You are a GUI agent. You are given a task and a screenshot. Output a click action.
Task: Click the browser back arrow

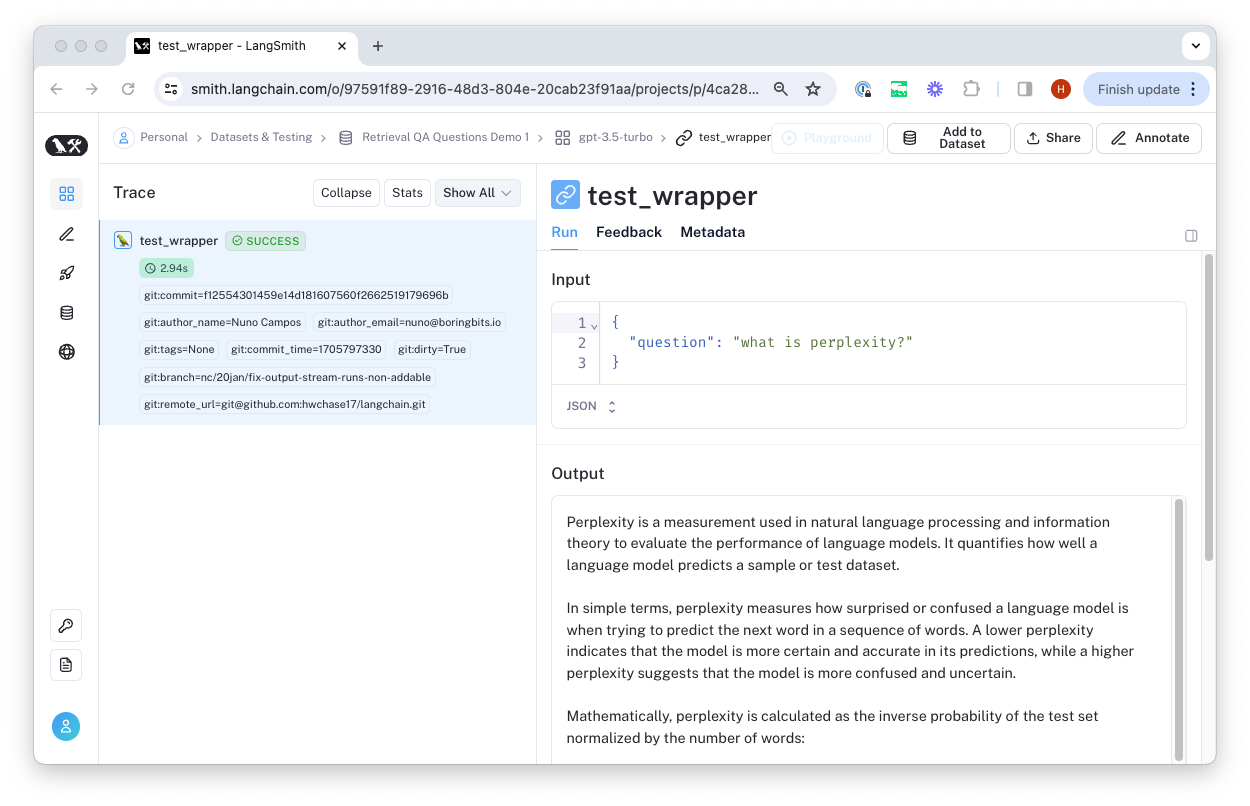tap(56, 89)
